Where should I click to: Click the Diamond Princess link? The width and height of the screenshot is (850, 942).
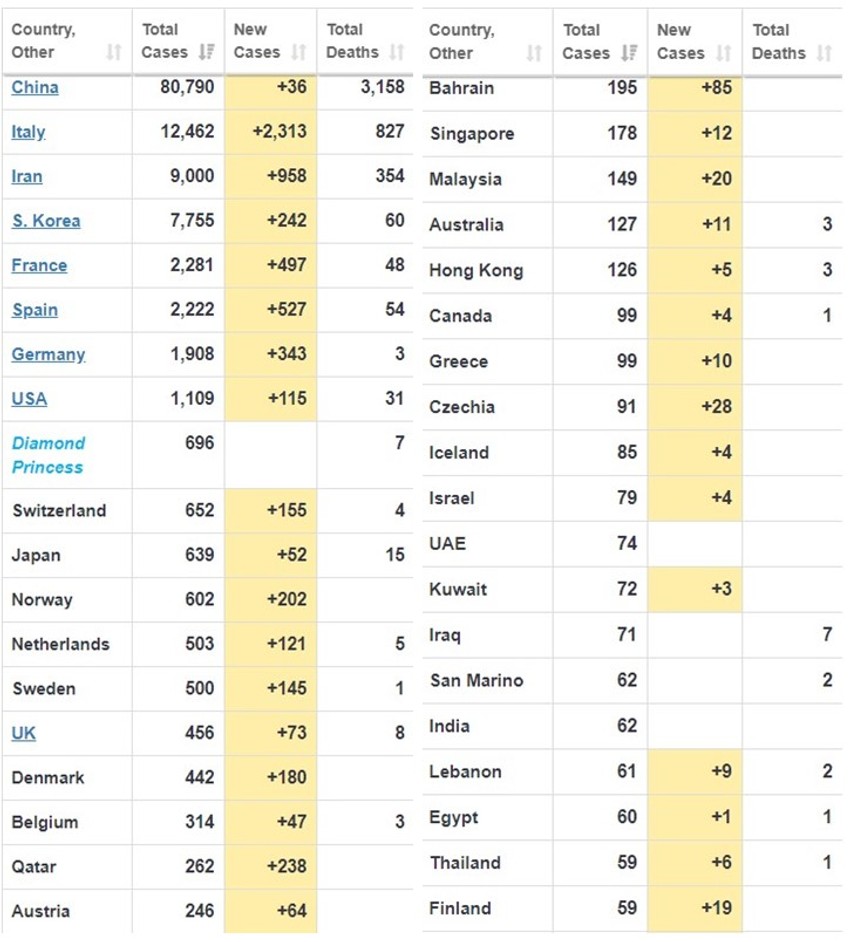[48, 455]
